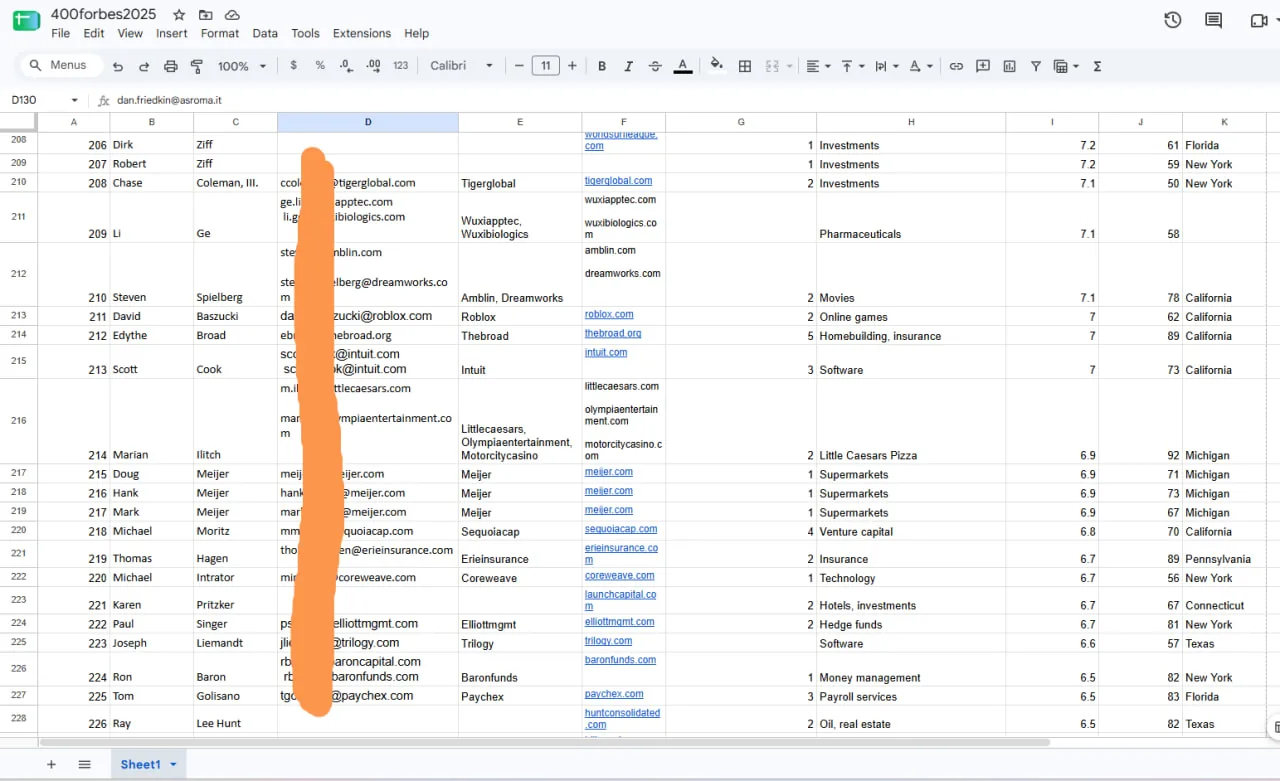Image resolution: width=1280 pixels, height=781 pixels.
Task: Open version history clock icon
Action: click(x=1173, y=20)
